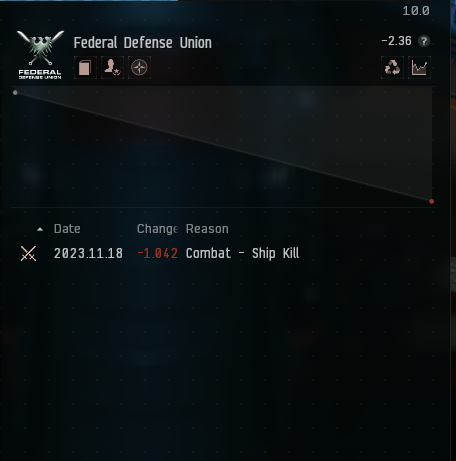The height and width of the screenshot is (461, 456).
Task: Click the gray graph start point
Action: point(15,93)
